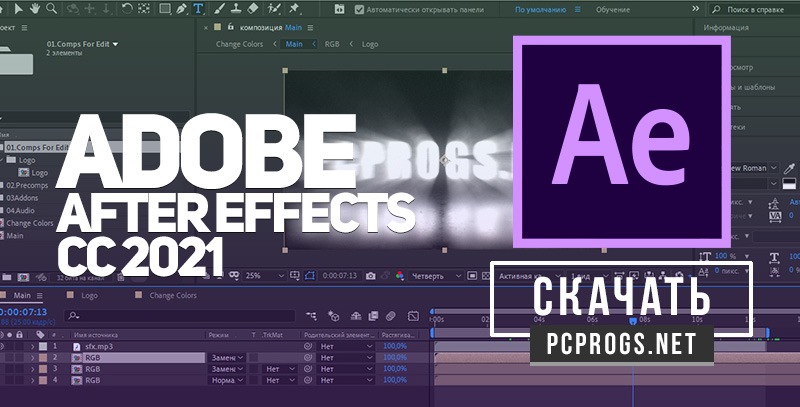Click the viewer timecode 0:00:07:13
Screen dimensions: 800x407
point(340,275)
